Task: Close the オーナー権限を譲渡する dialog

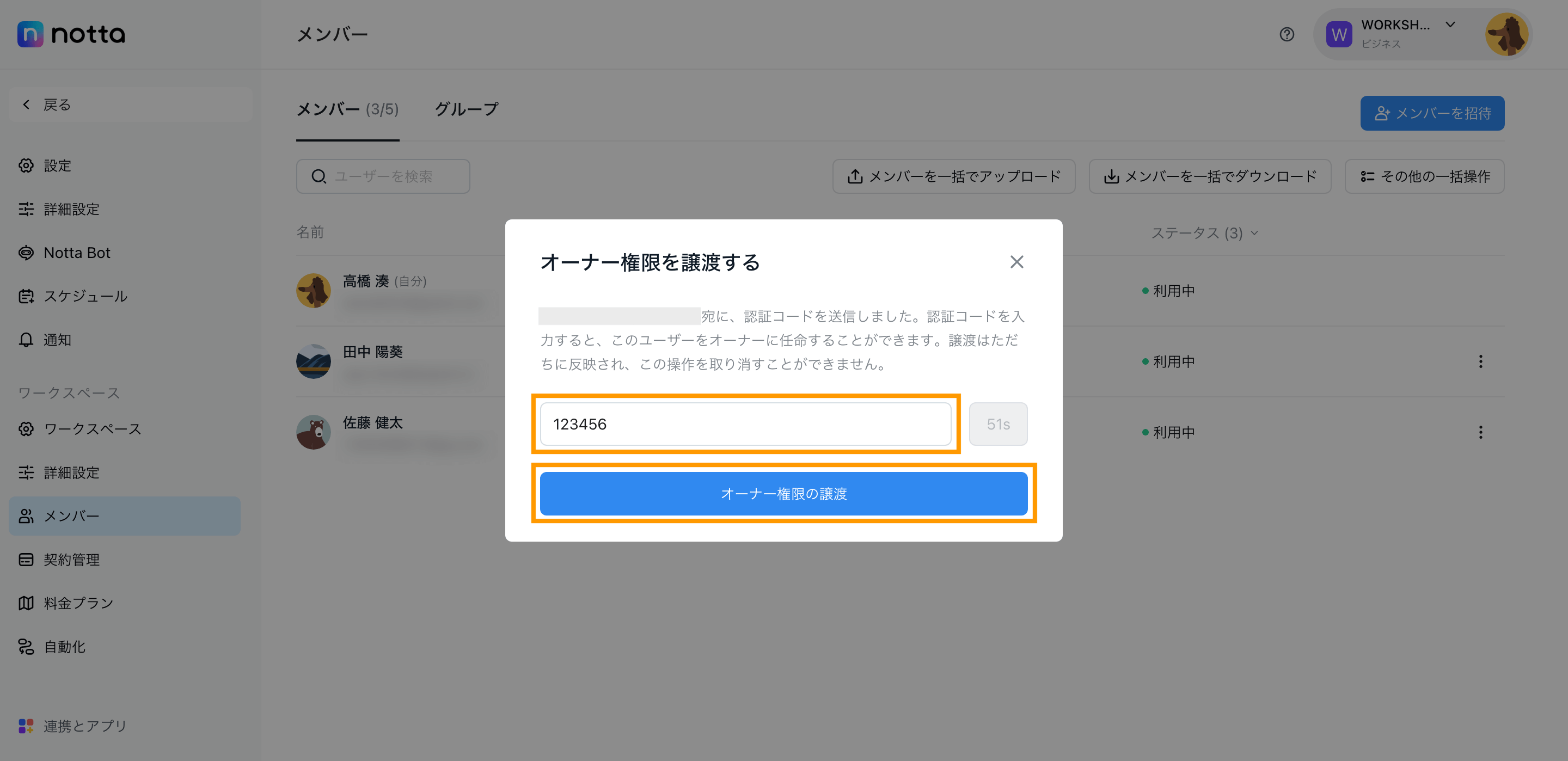Action: (x=1016, y=262)
